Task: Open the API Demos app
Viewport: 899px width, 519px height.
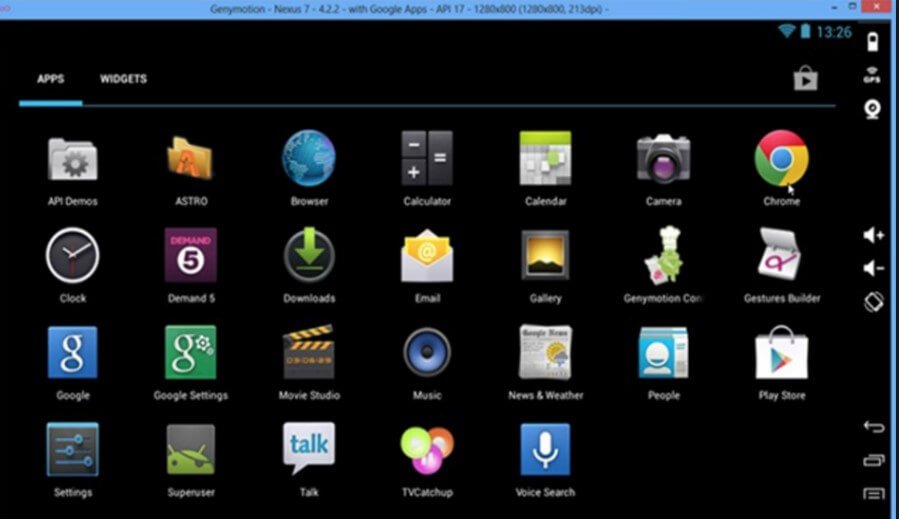Action: click(72, 159)
